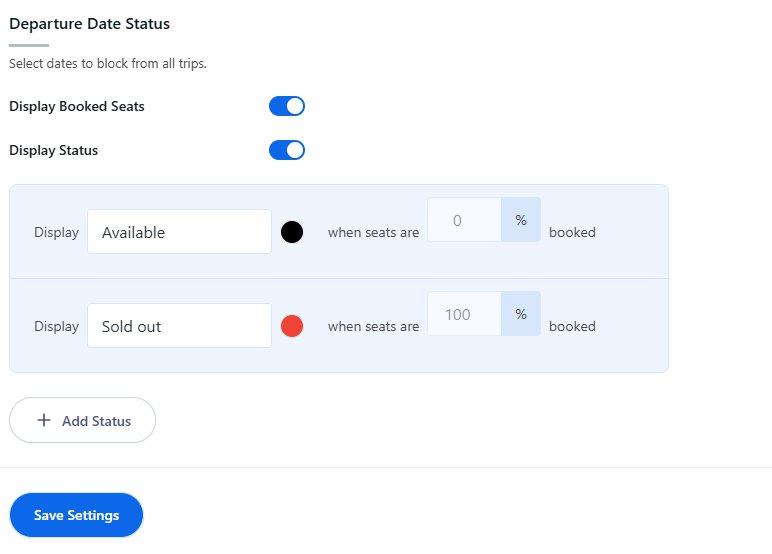Click the Available status name field

tap(179, 232)
